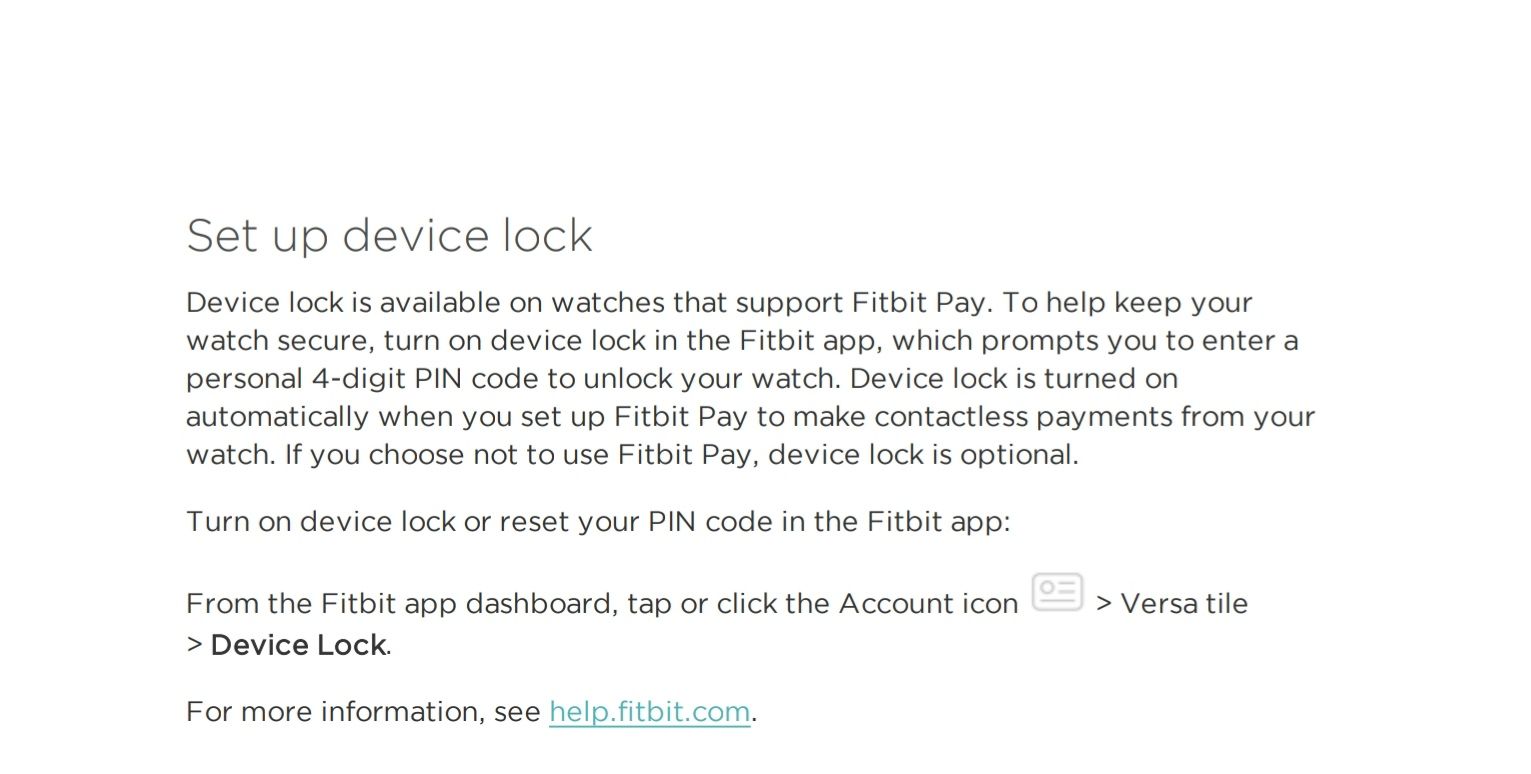Click the Account icon image
The height and width of the screenshot is (774, 1531).
[1057, 592]
